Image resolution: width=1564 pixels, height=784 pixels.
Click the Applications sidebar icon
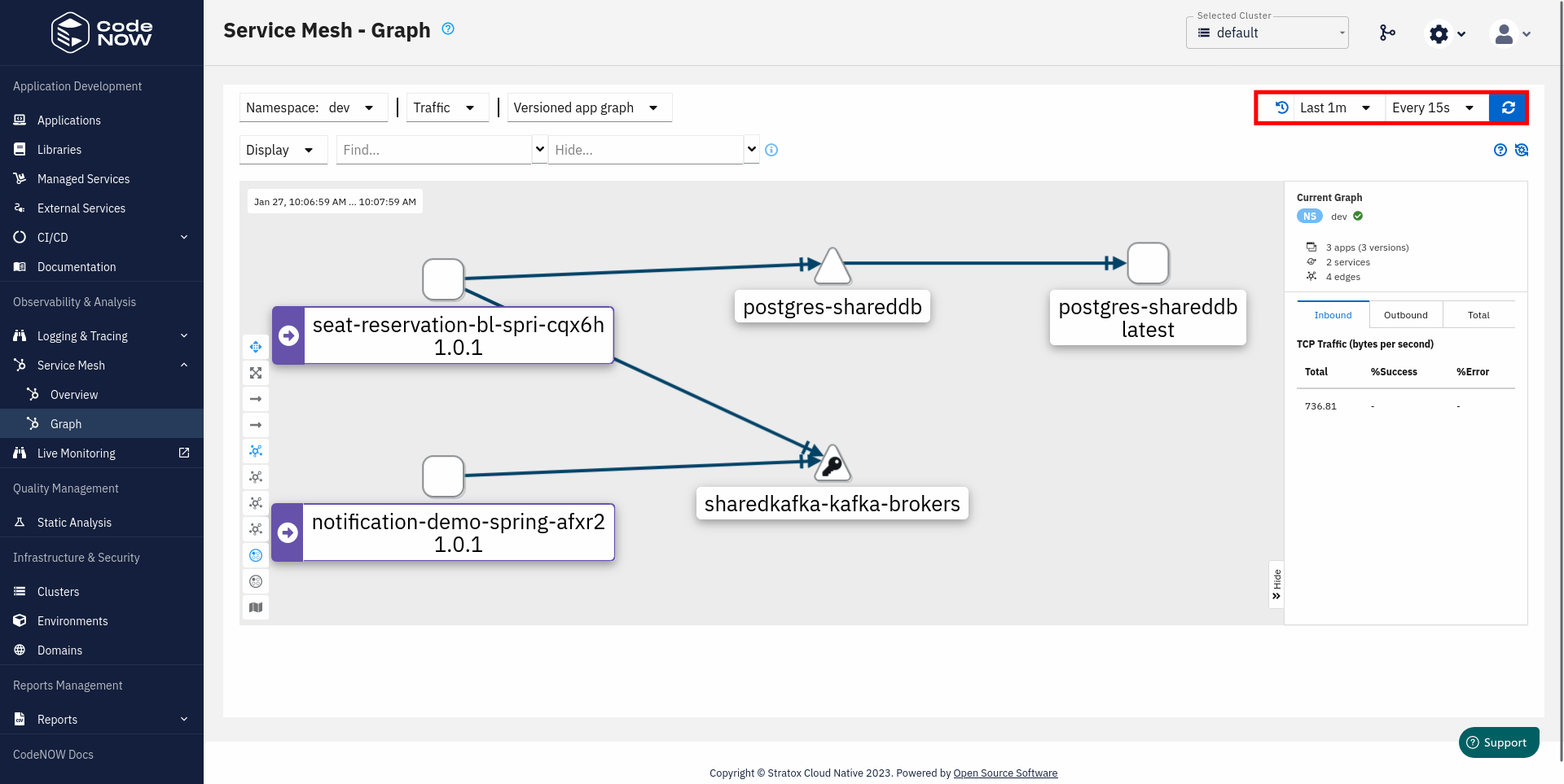tap(20, 120)
